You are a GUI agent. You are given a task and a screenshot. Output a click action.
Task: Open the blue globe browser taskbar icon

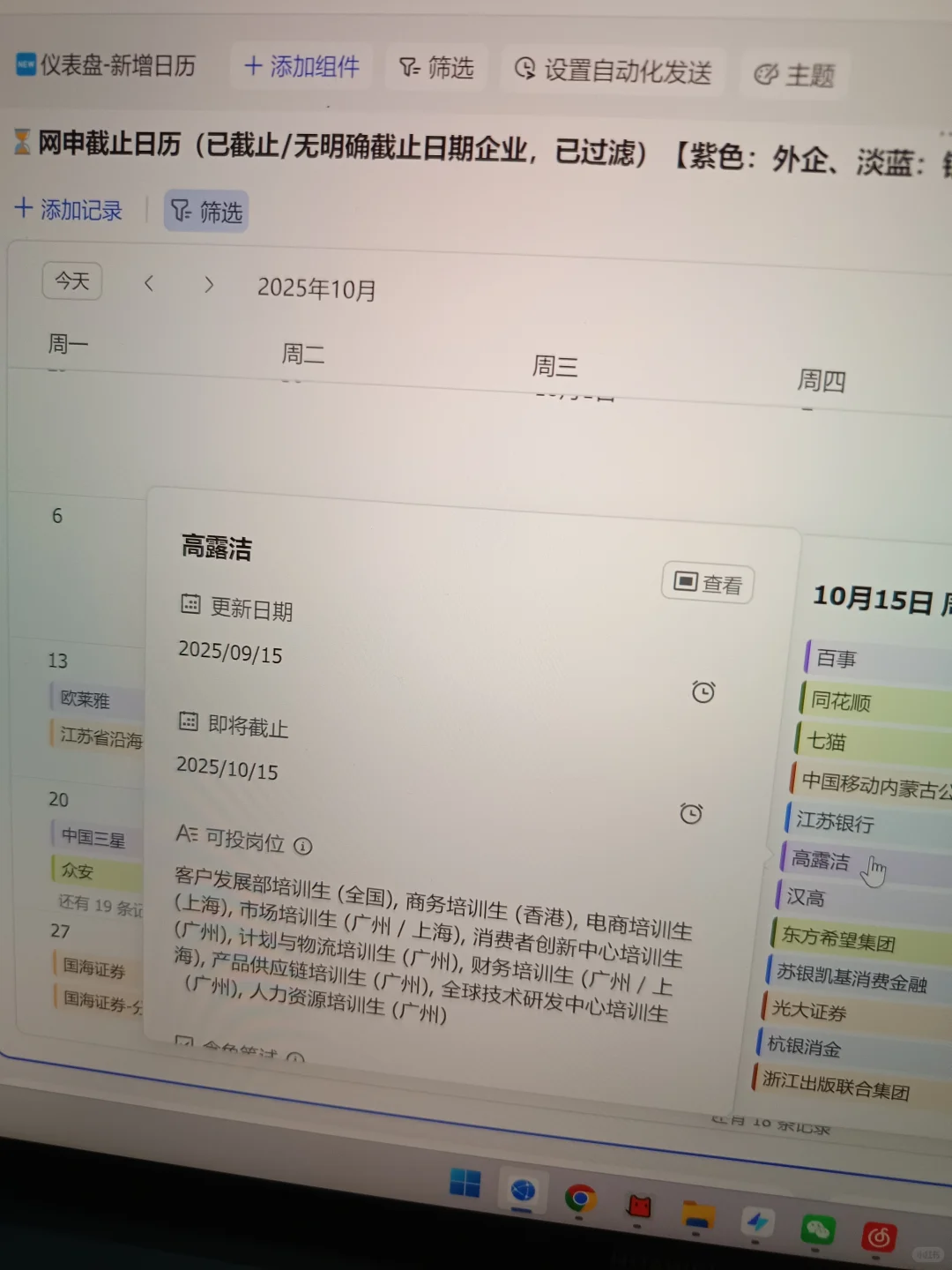click(x=523, y=1192)
